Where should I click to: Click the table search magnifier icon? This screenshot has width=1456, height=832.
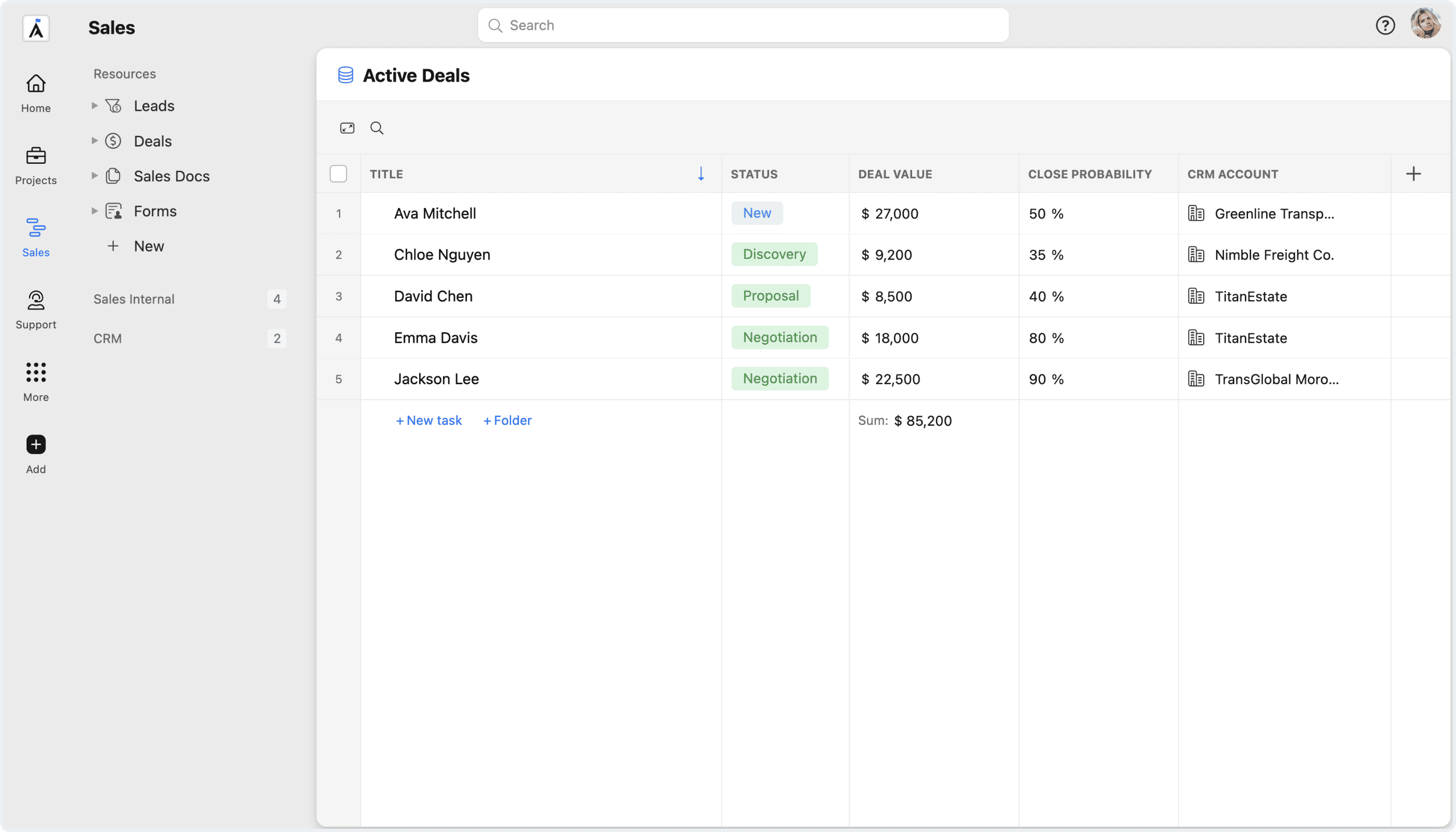click(376, 128)
